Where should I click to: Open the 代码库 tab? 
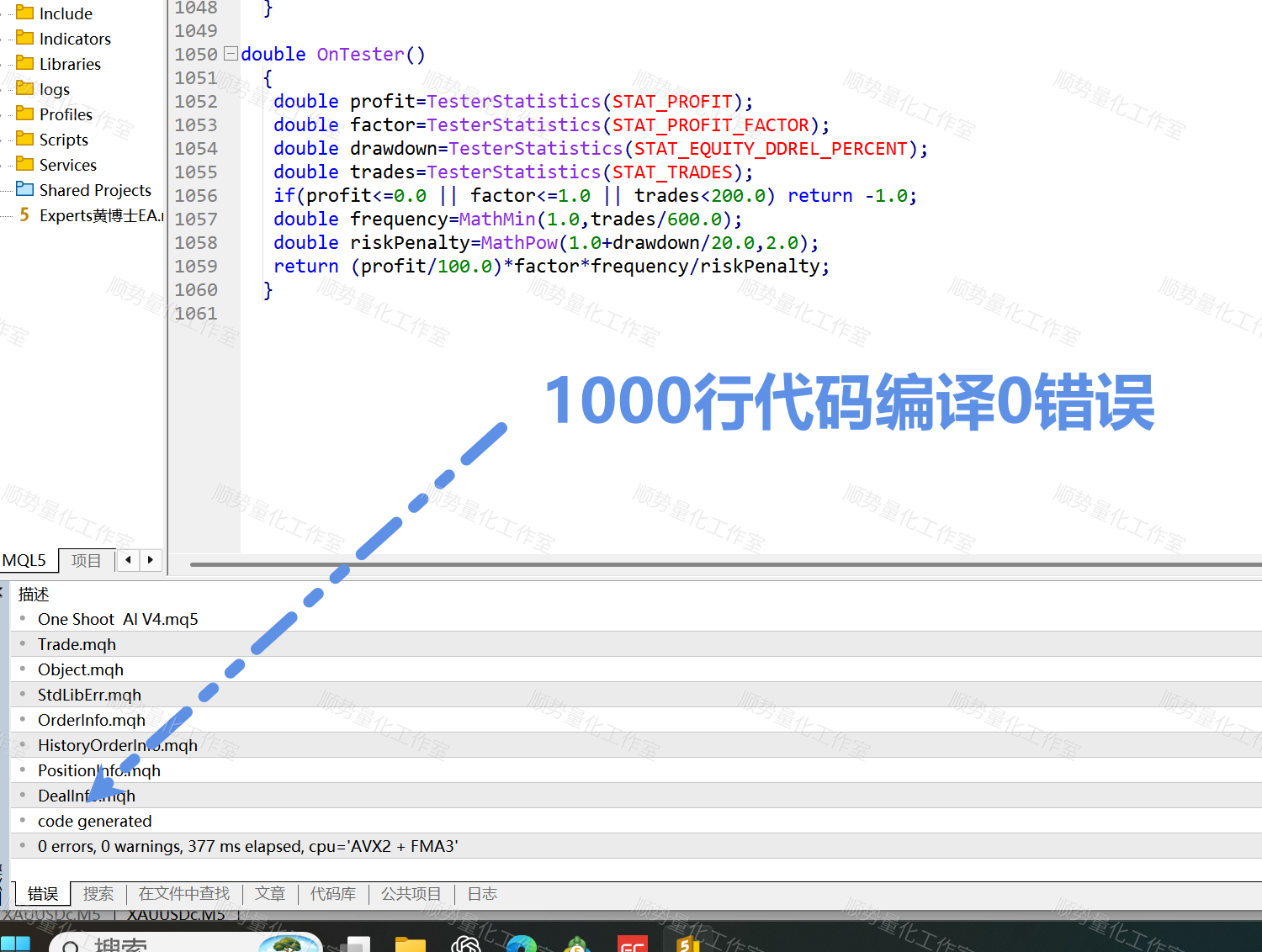tap(333, 894)
